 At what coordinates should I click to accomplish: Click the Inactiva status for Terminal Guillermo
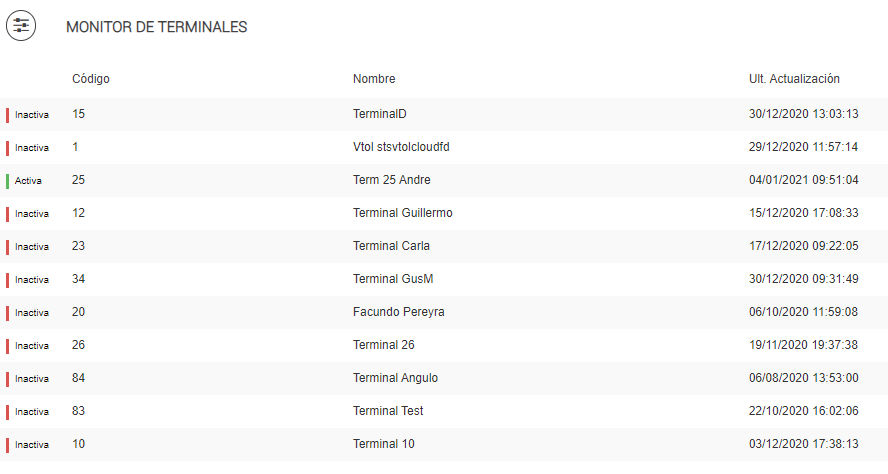pos(30,214)
